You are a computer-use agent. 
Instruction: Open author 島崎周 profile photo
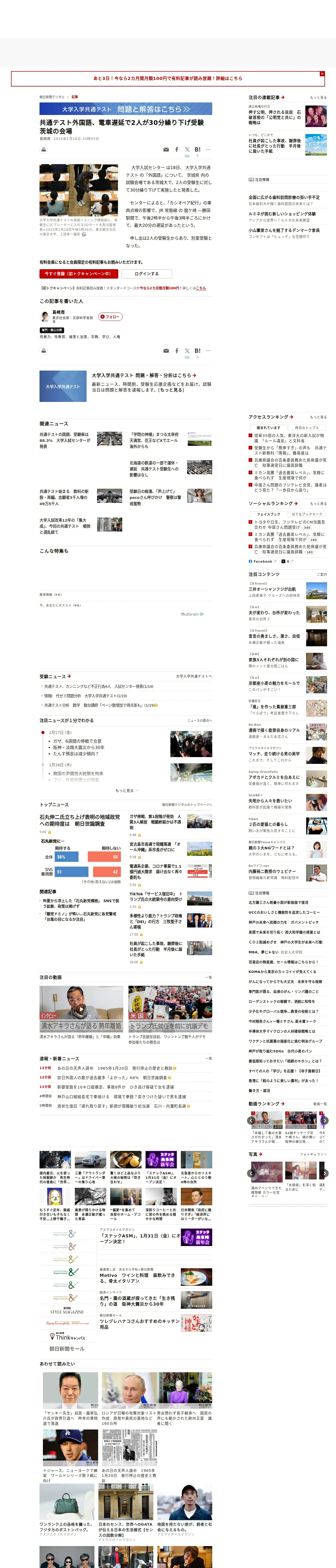pyautogui.click(x=44, y=316)
